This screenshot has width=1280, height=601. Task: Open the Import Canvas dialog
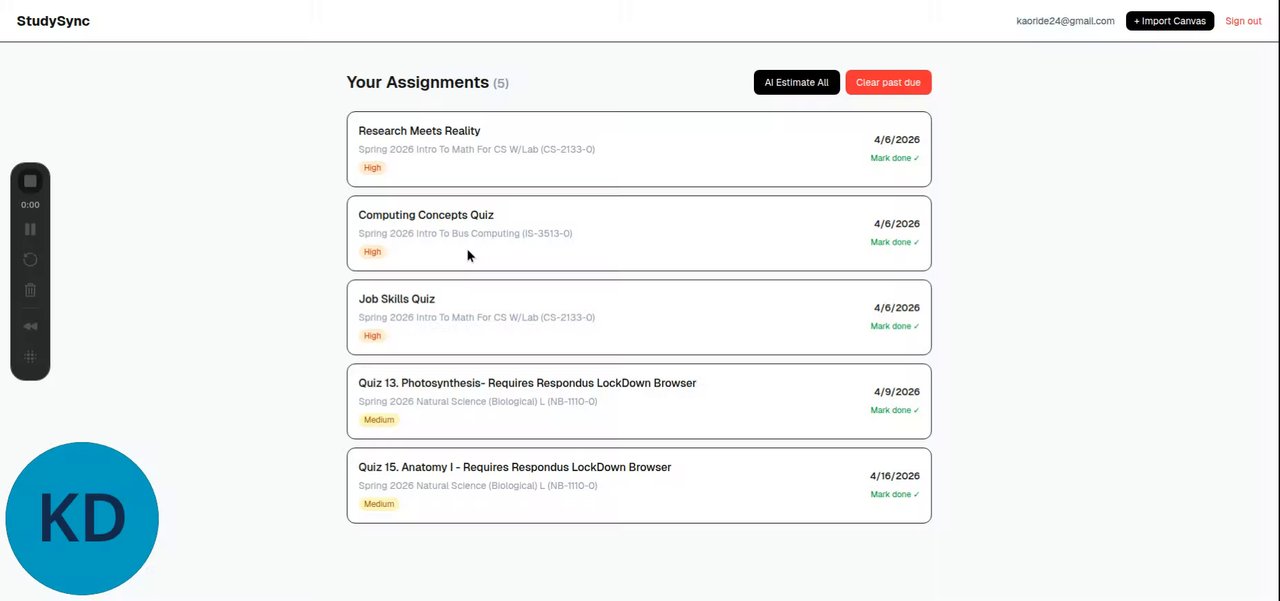click(x=1169, y=21)
